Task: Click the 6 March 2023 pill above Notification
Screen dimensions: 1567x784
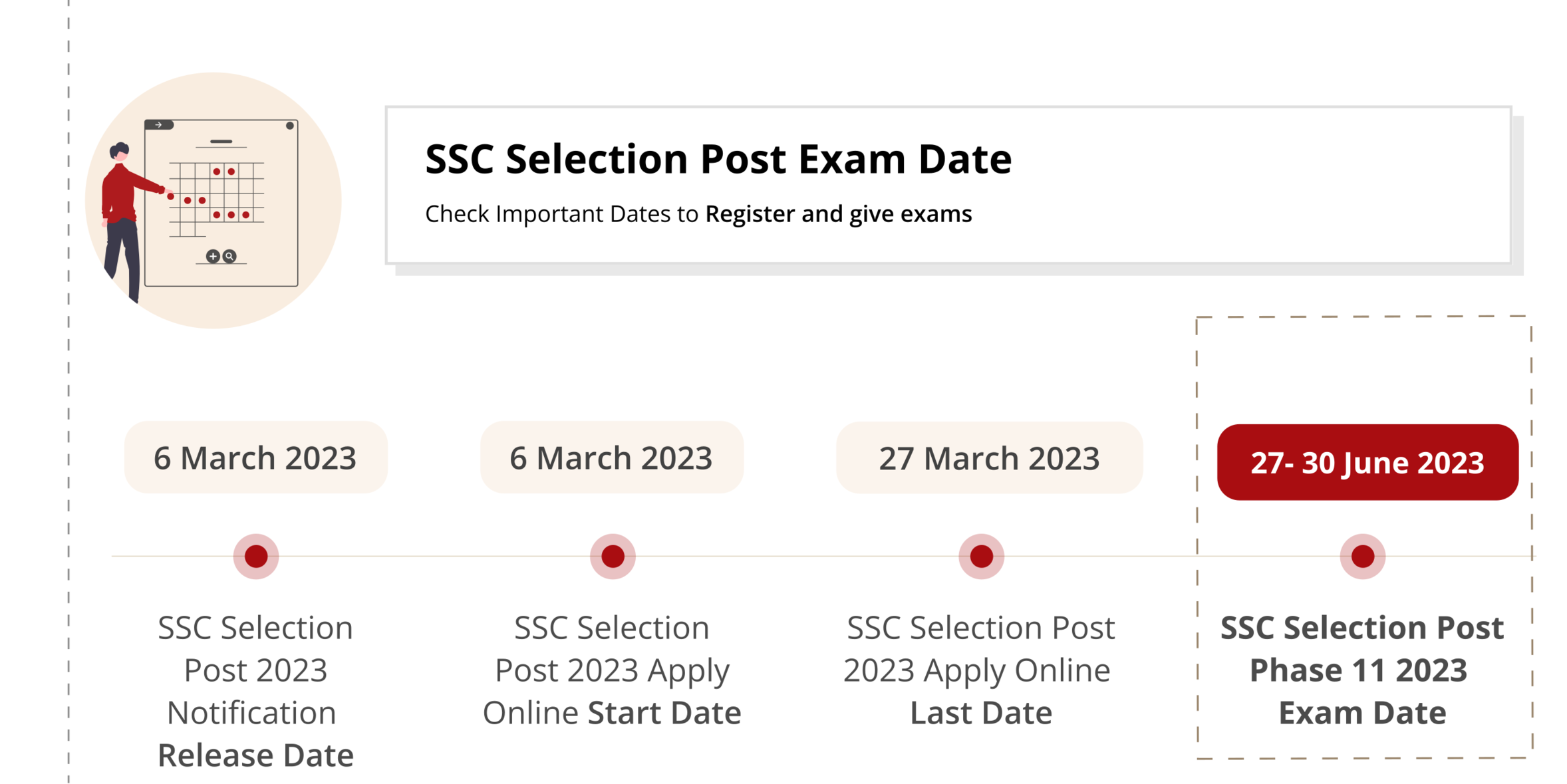Action: pyautogui.click(x=255, y=457)
